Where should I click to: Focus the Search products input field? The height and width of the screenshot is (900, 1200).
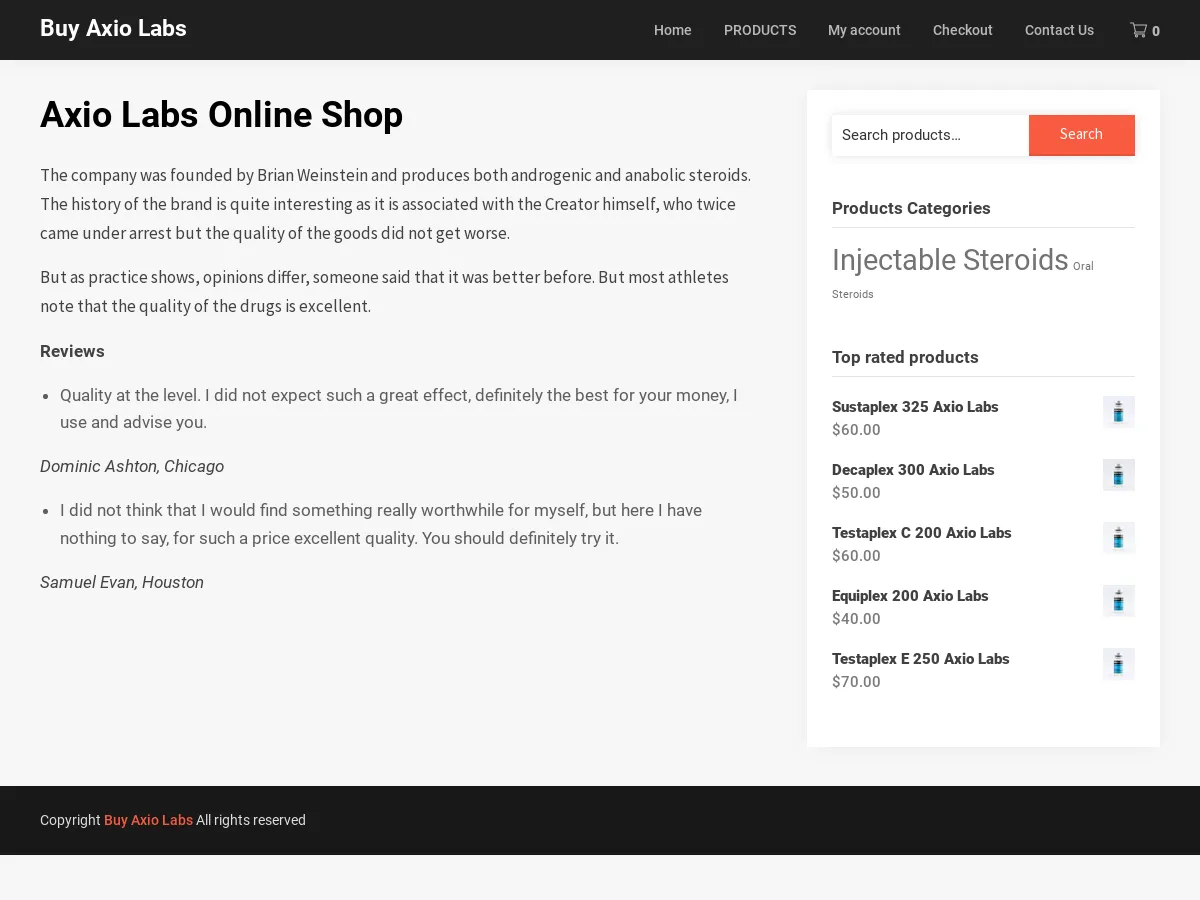pyautogui.click(x=929, y=135)
